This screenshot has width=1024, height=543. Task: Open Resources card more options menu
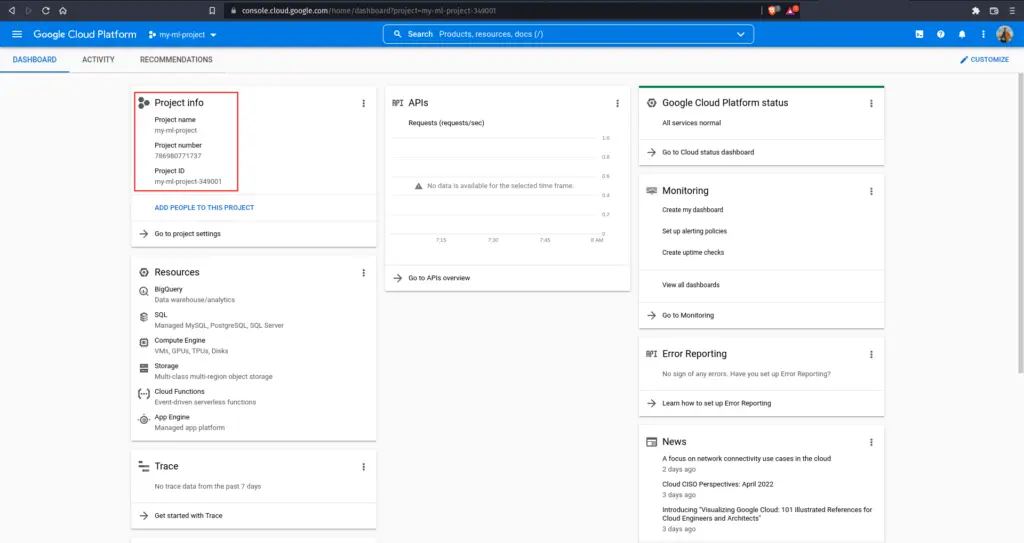[363, 273]
